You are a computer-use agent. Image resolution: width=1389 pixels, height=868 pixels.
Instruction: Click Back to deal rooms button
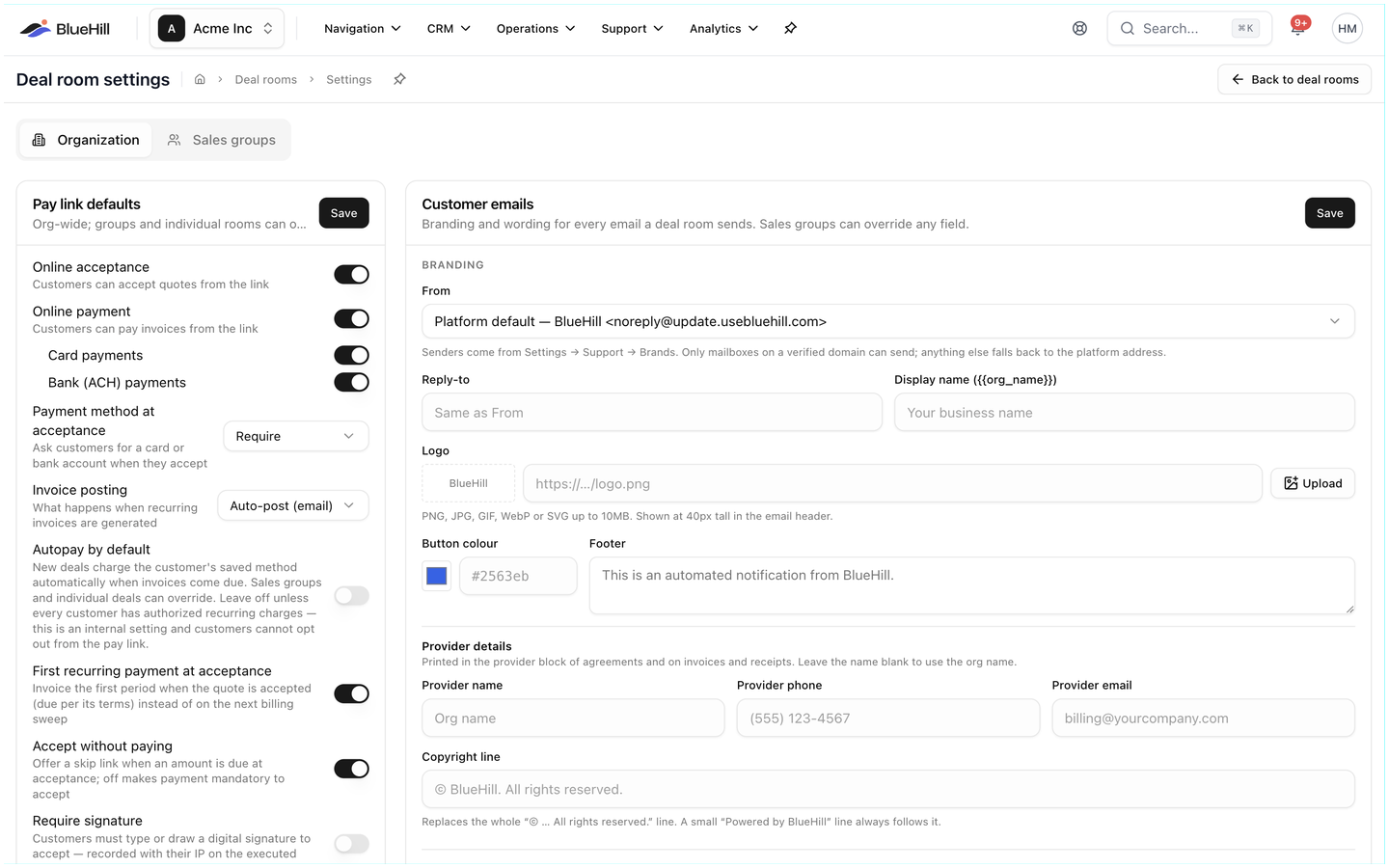coord(1294,79)
